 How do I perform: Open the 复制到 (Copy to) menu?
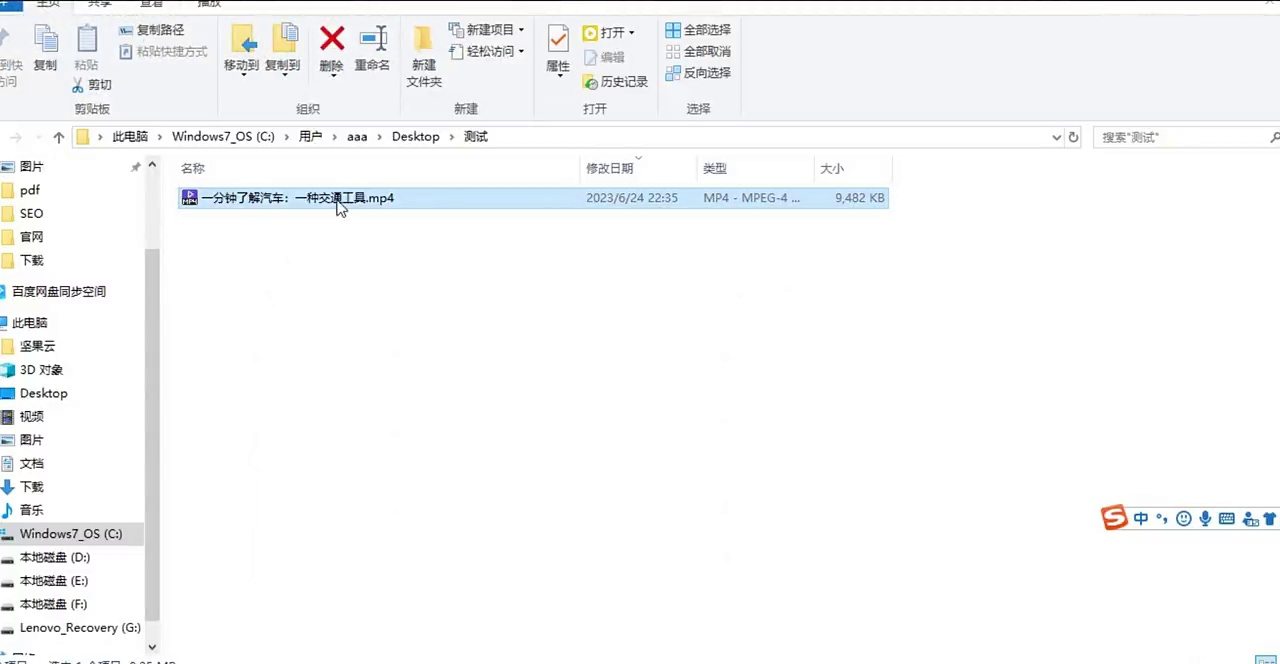283,50
